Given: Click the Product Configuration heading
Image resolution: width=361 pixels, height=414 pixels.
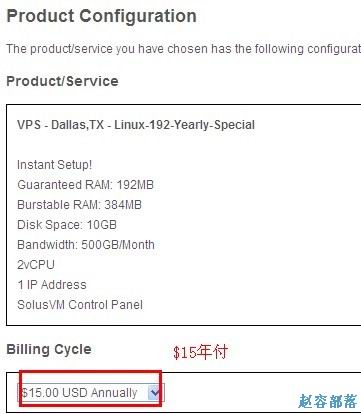Looking at the screenshot, I should [x=101, y=16].
